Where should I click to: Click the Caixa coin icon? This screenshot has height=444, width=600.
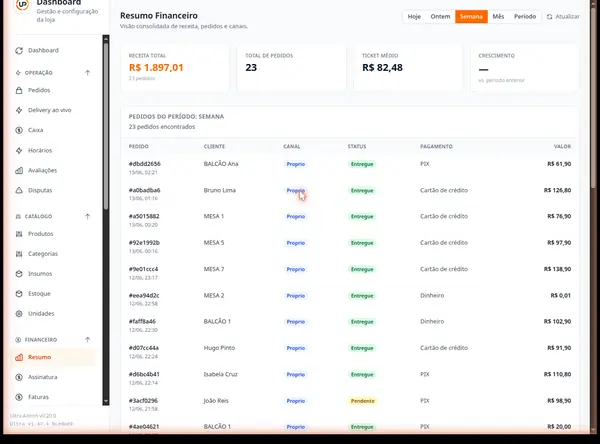(x=19, y=130)
